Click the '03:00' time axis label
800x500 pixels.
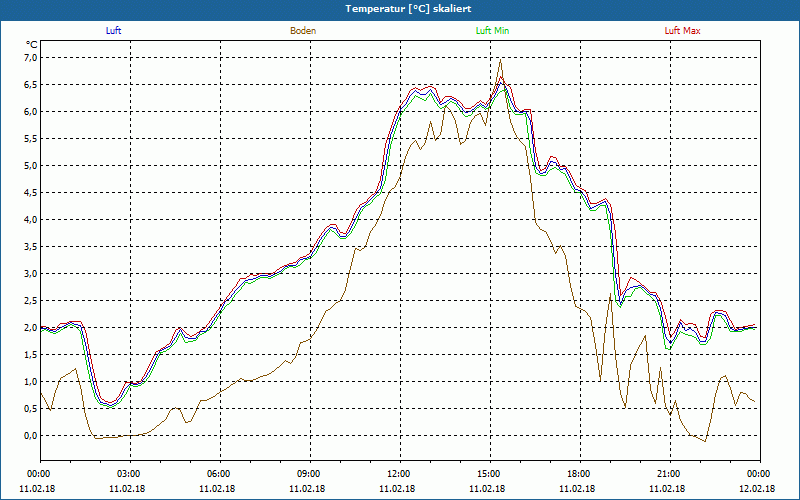tap(131, 474)
